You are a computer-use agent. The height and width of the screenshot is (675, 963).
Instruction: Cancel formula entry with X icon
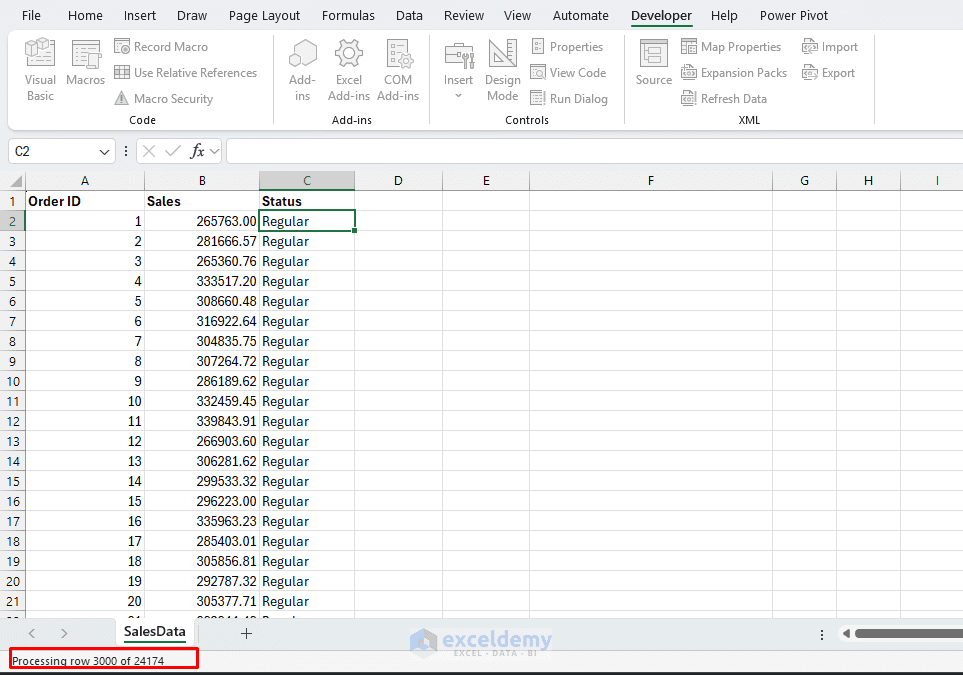[x=149, y=151]
